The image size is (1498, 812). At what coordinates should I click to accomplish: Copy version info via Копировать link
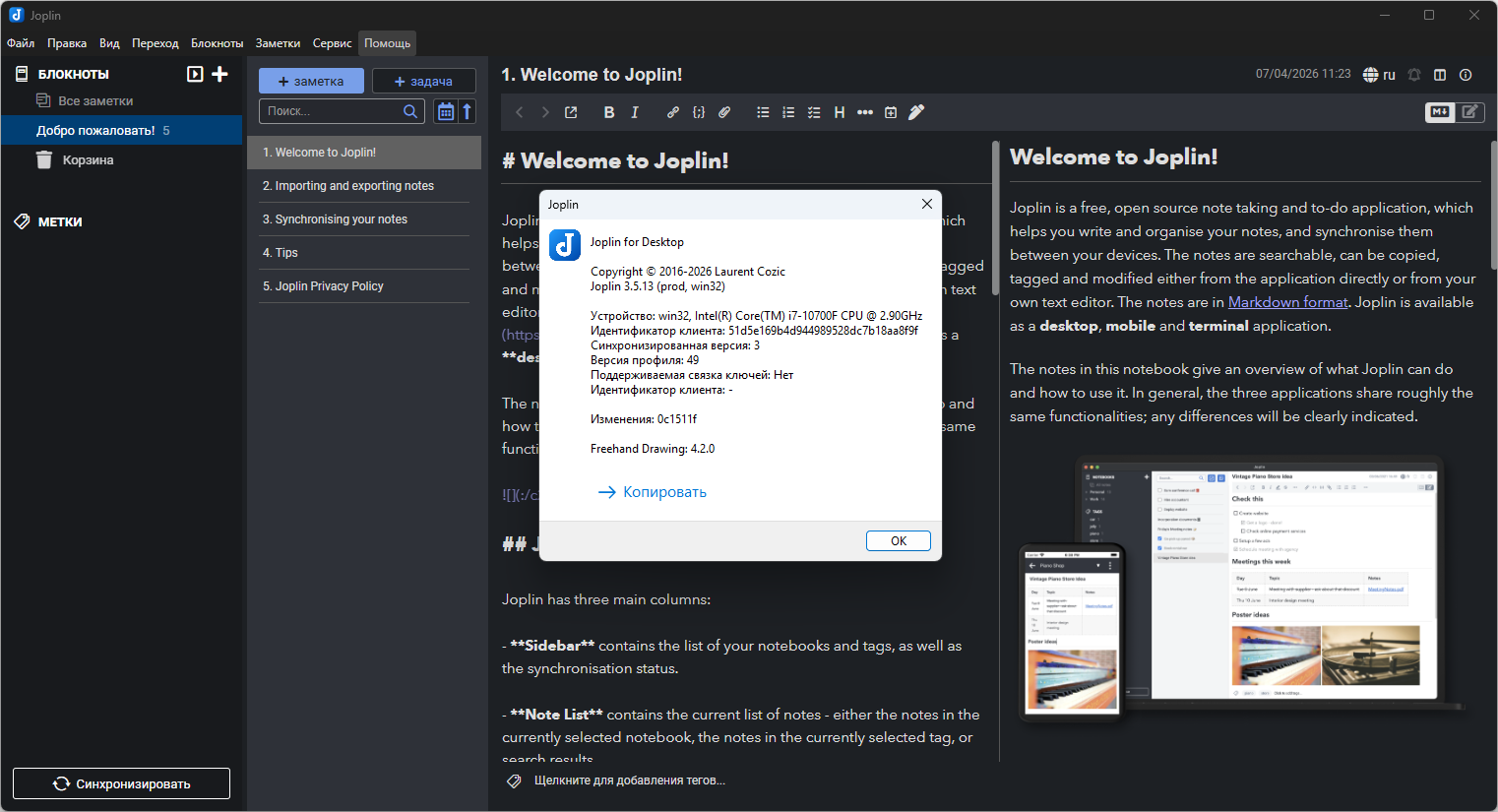(653, 492)
